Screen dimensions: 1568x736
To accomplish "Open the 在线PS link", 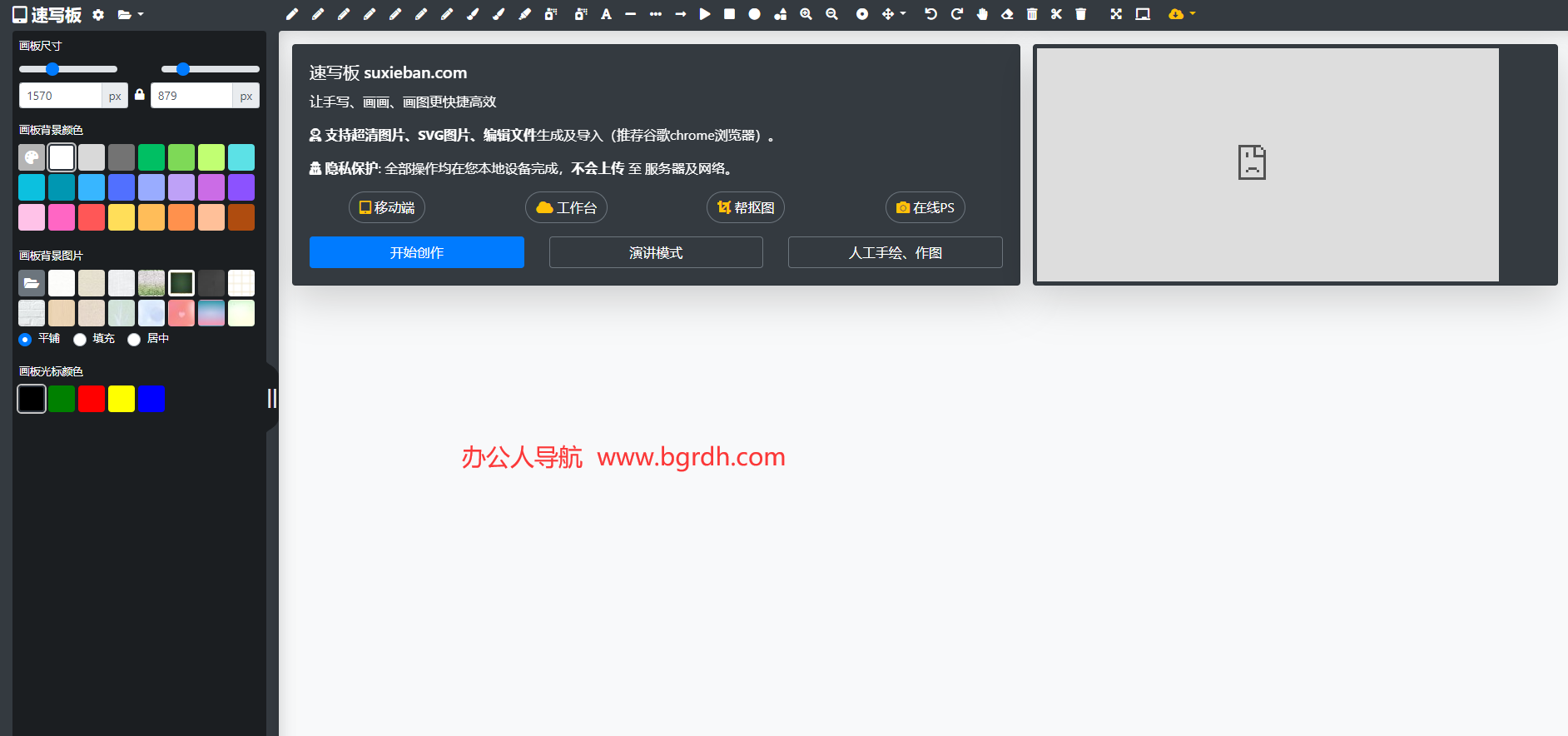I will (x=925, y=207).
